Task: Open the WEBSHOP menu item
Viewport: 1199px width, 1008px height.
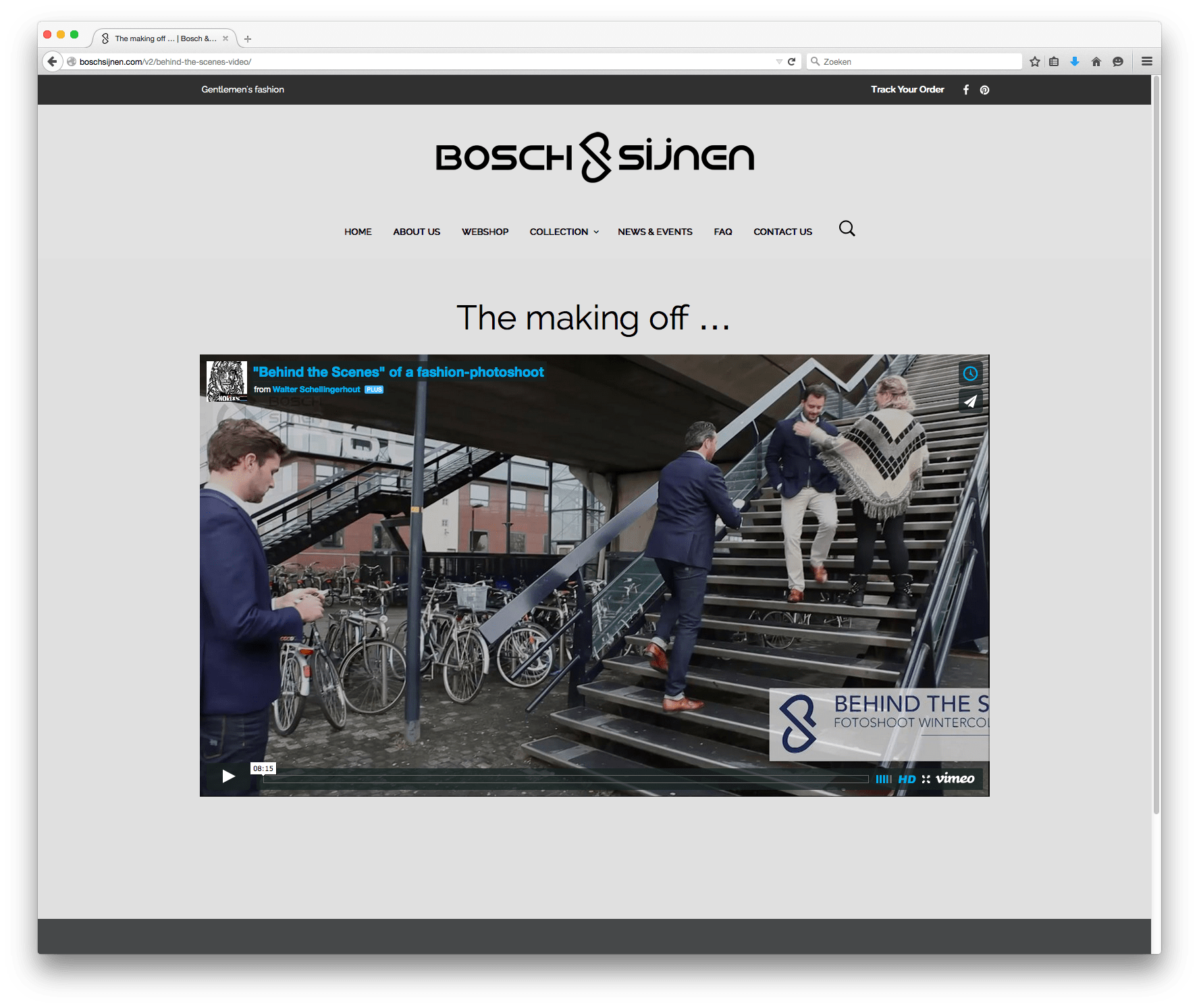Action: (485, 232)
